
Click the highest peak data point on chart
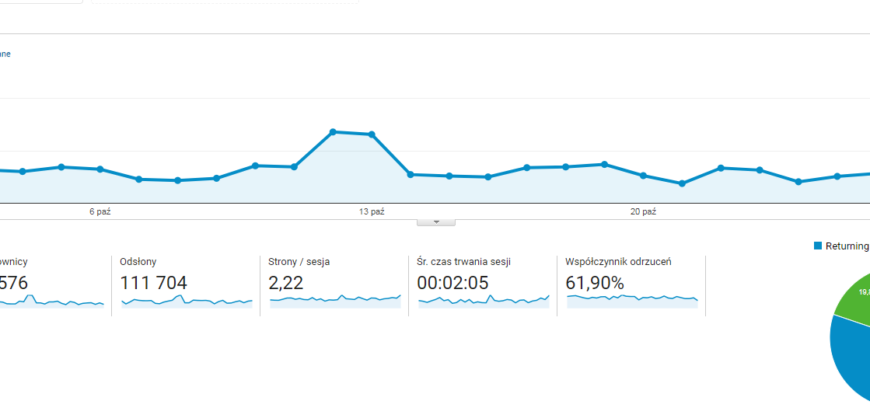pos(333,131)
